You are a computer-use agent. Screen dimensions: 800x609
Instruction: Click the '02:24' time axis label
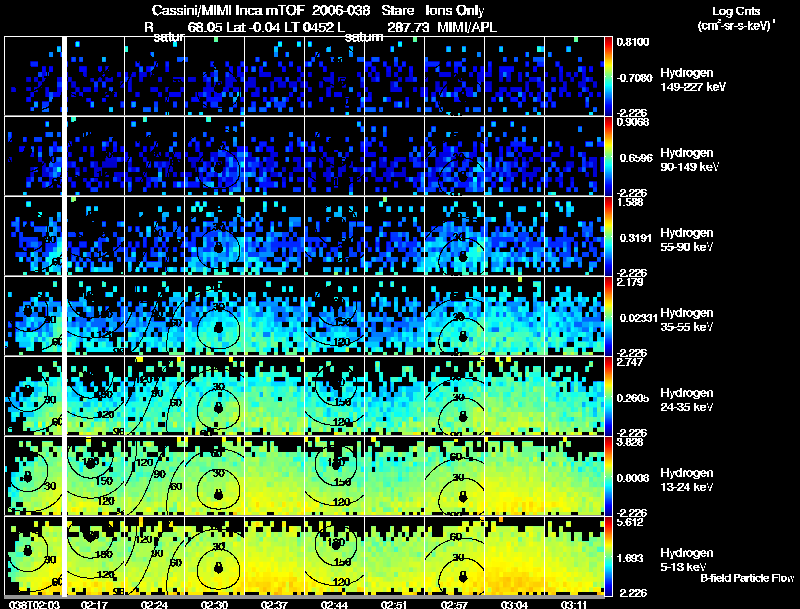(154, 604)
